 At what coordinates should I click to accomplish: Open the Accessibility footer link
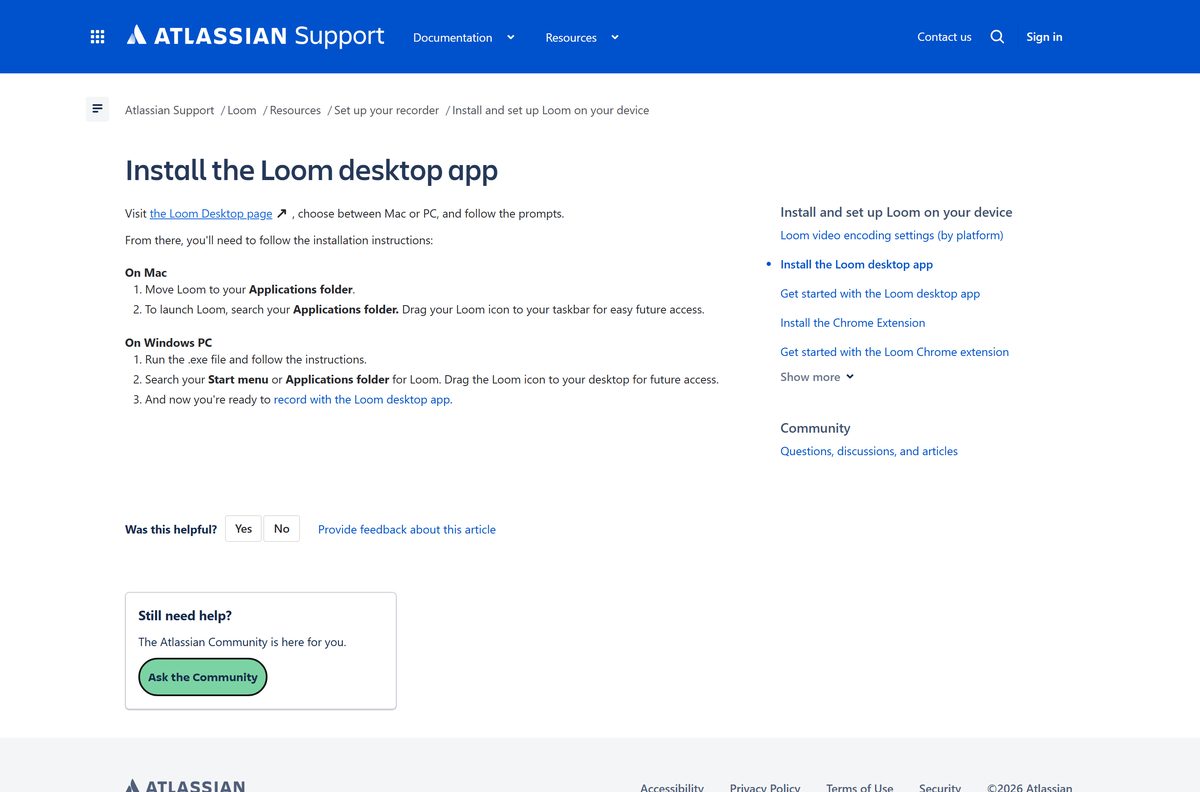[672, 788]
